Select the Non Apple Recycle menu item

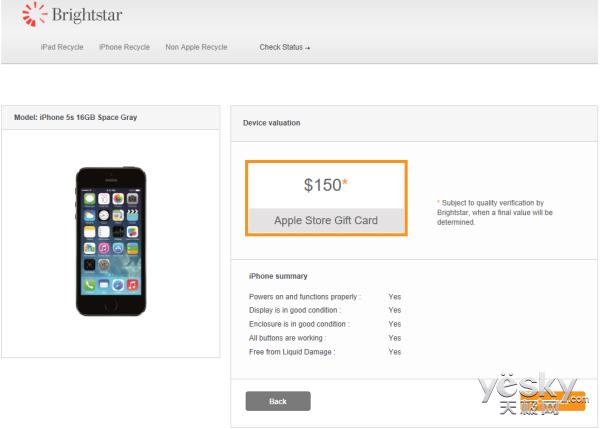196,47
